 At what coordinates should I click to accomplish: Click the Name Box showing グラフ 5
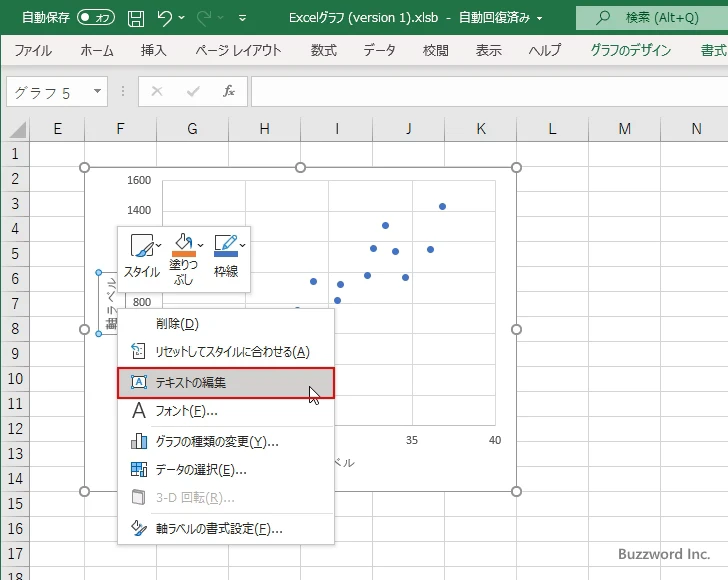(51, 92)
